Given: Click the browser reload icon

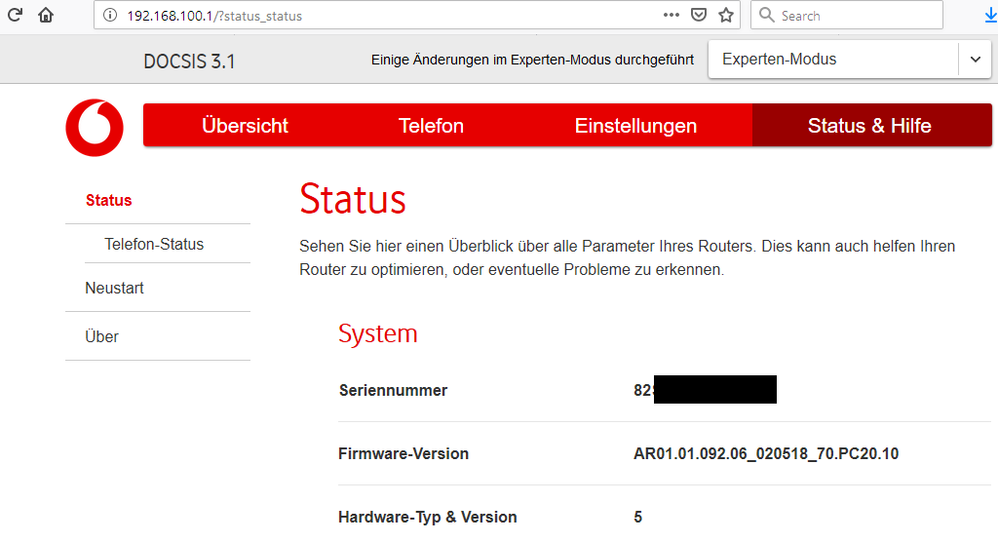Looking at the screenshot, I should [x=15, y=15].
